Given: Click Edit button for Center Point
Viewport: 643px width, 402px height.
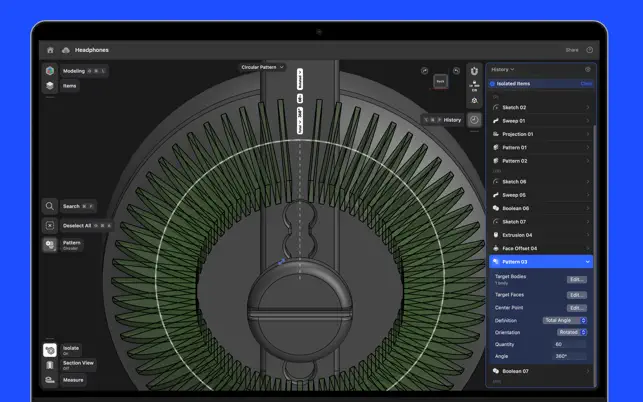Looking at the screenshot, I should [x=577, y=308].
